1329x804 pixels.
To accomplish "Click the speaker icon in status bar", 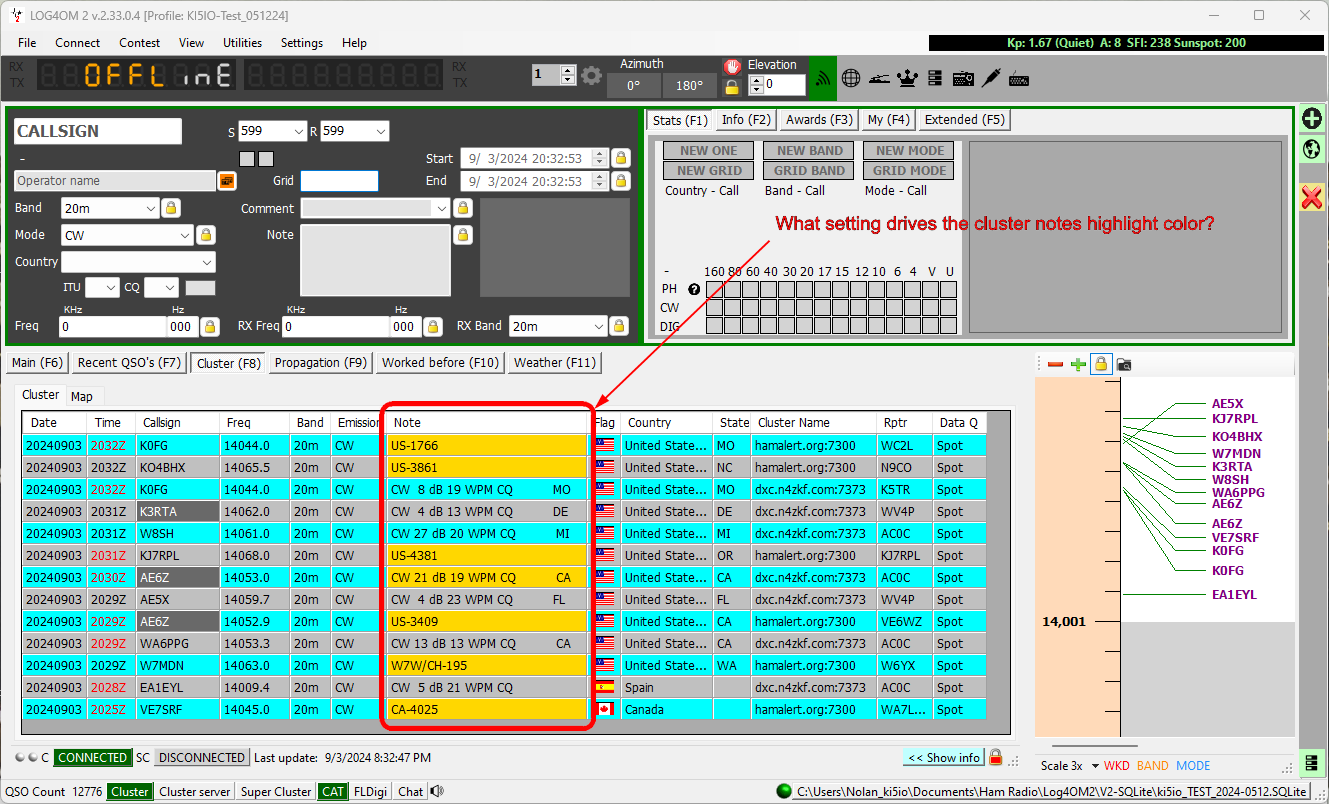I will 437,791.
